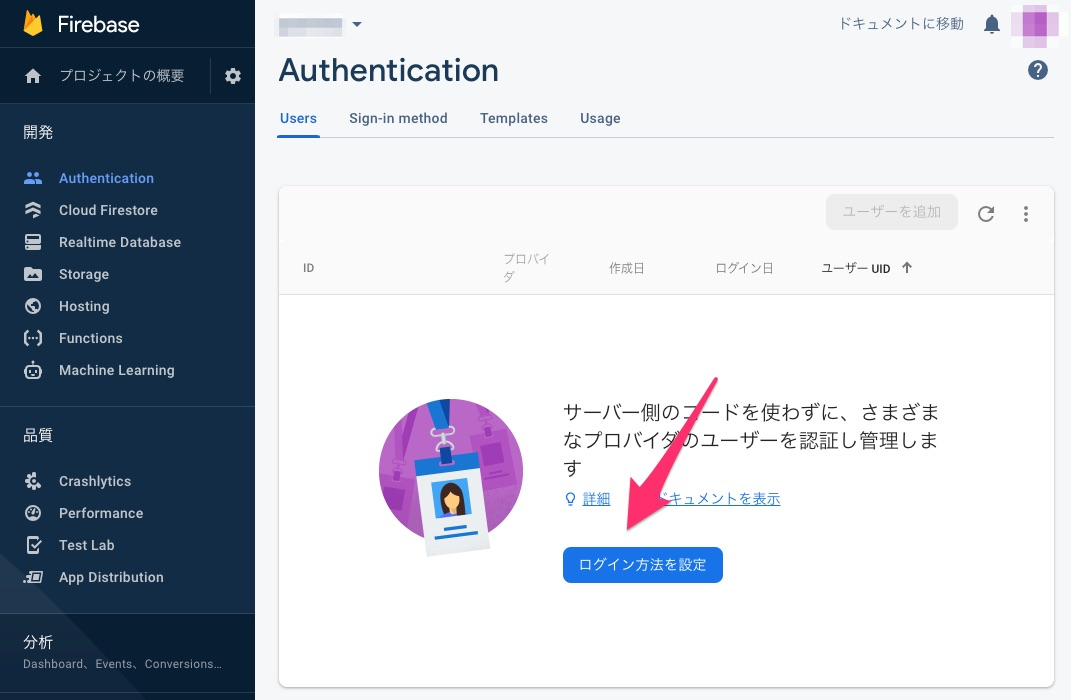Open the help question mark icon
The width and height of the screenshot is (1071, 700).
(1038, 70)
